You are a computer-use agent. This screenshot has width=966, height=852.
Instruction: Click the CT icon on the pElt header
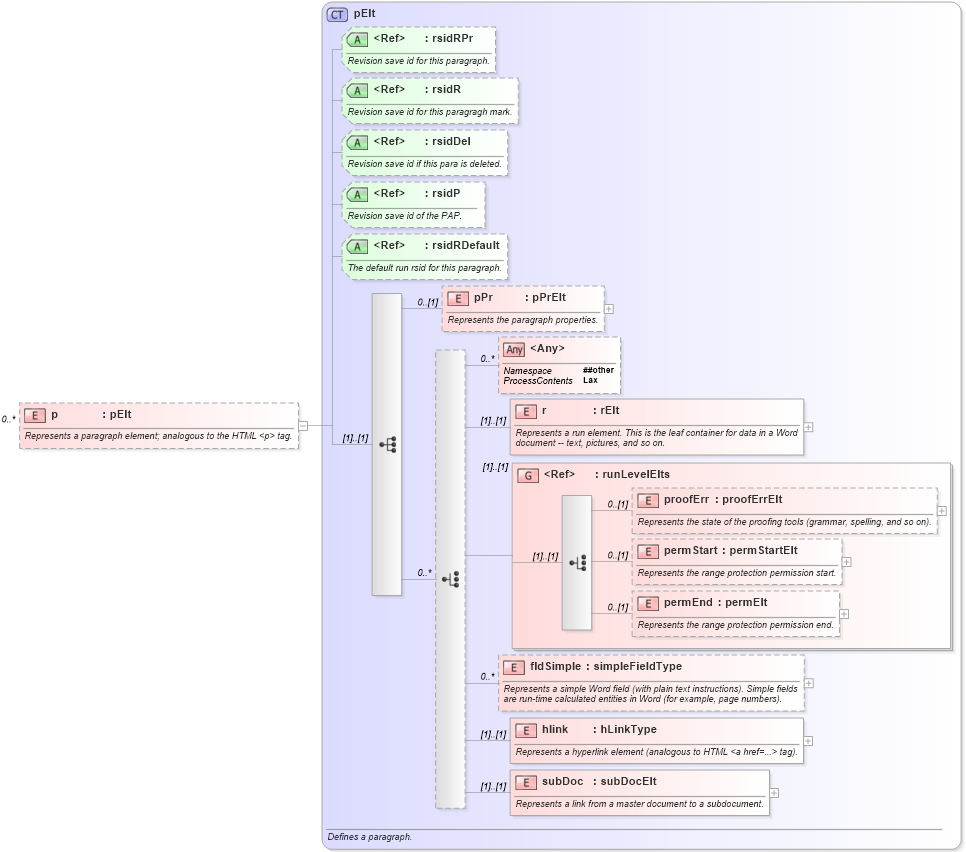point(336,14)
